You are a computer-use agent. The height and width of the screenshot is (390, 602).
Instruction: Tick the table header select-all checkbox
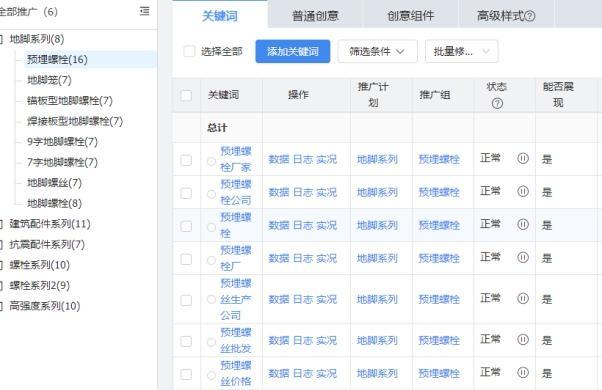point(186,95)
